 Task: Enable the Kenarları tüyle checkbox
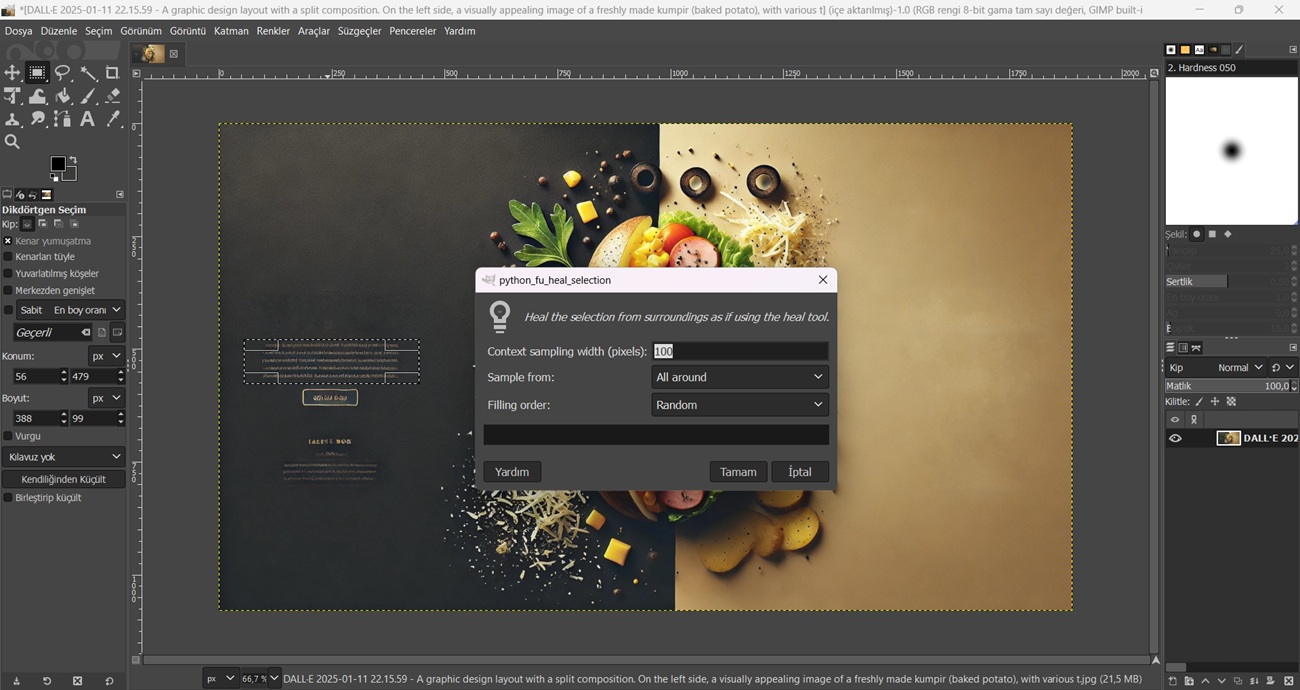8,257
